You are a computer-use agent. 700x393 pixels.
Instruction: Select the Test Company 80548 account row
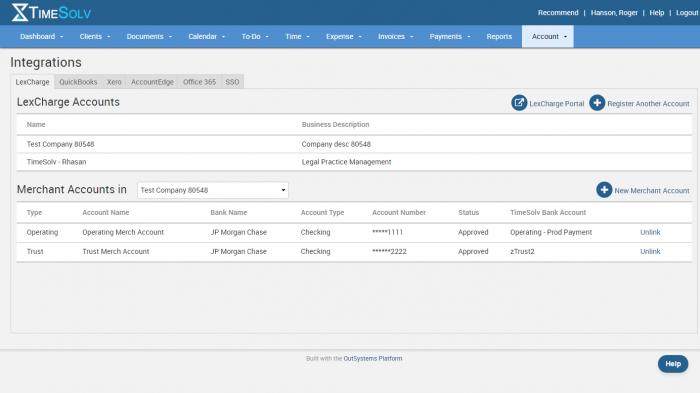354,144
